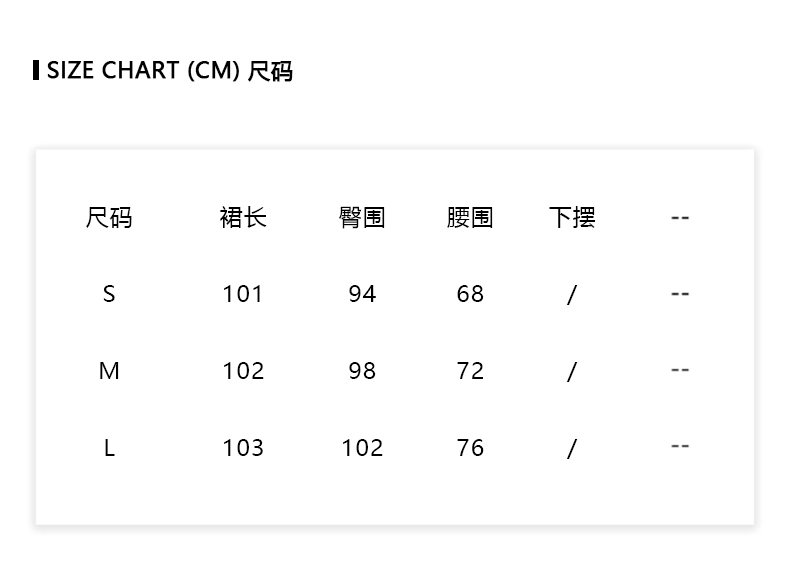Click the waist value 68
Image resolution: width=790 pixels, height=575 pixels.
tap(470, 294)
